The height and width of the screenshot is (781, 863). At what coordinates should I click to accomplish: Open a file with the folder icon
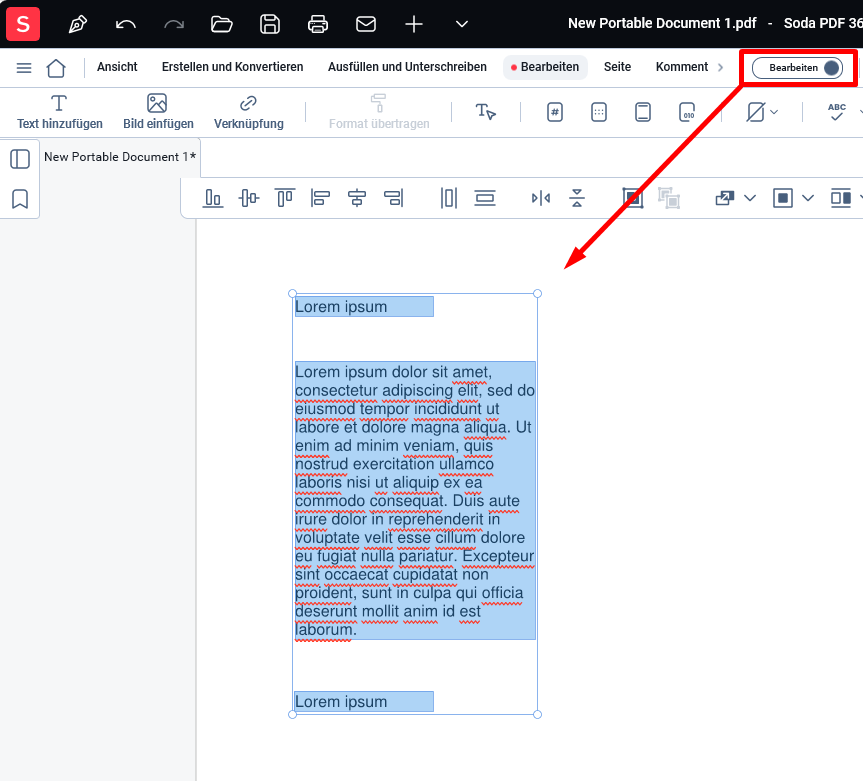click(x=222, y=24)
